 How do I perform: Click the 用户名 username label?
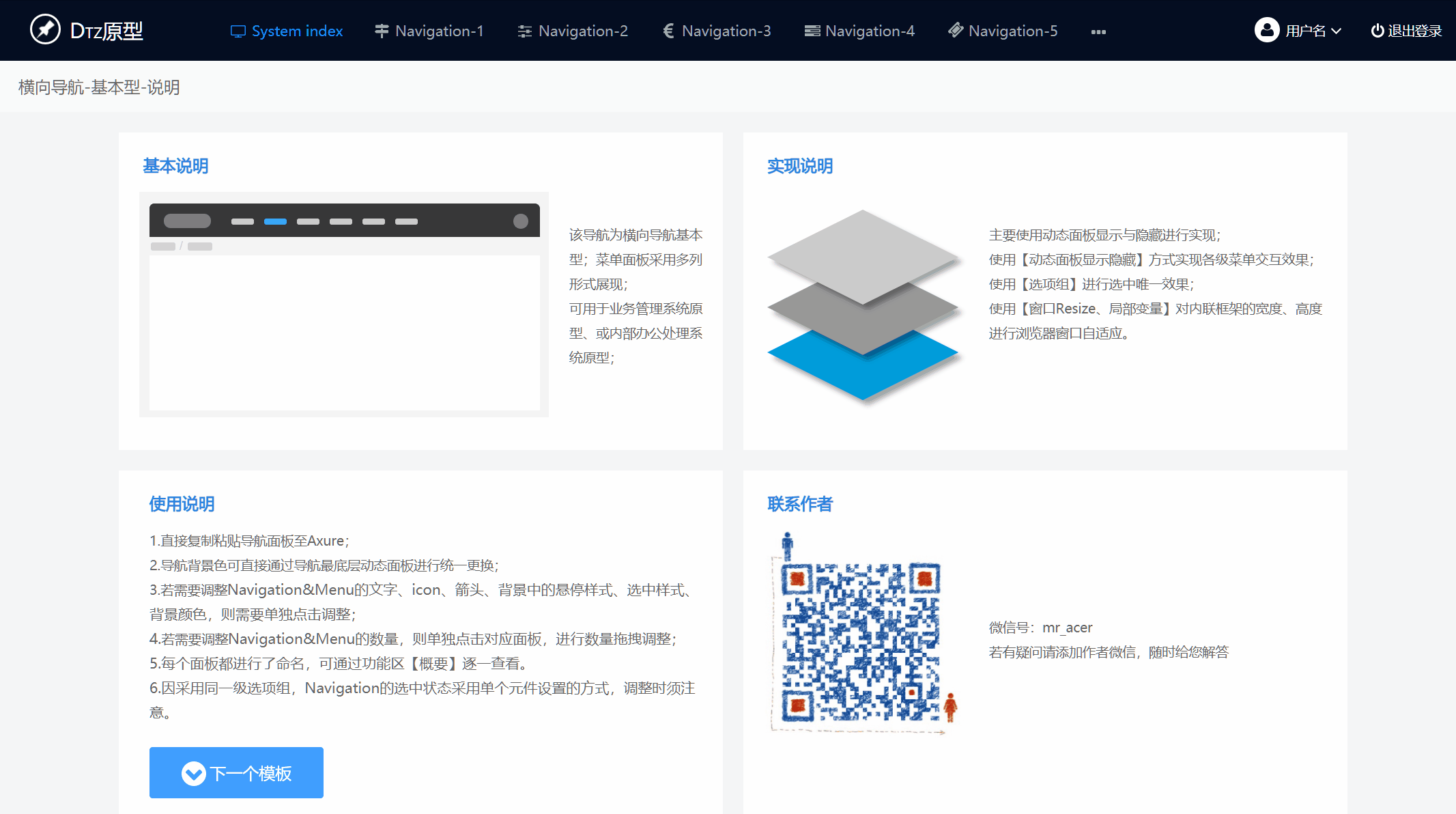click(1305, 31)
